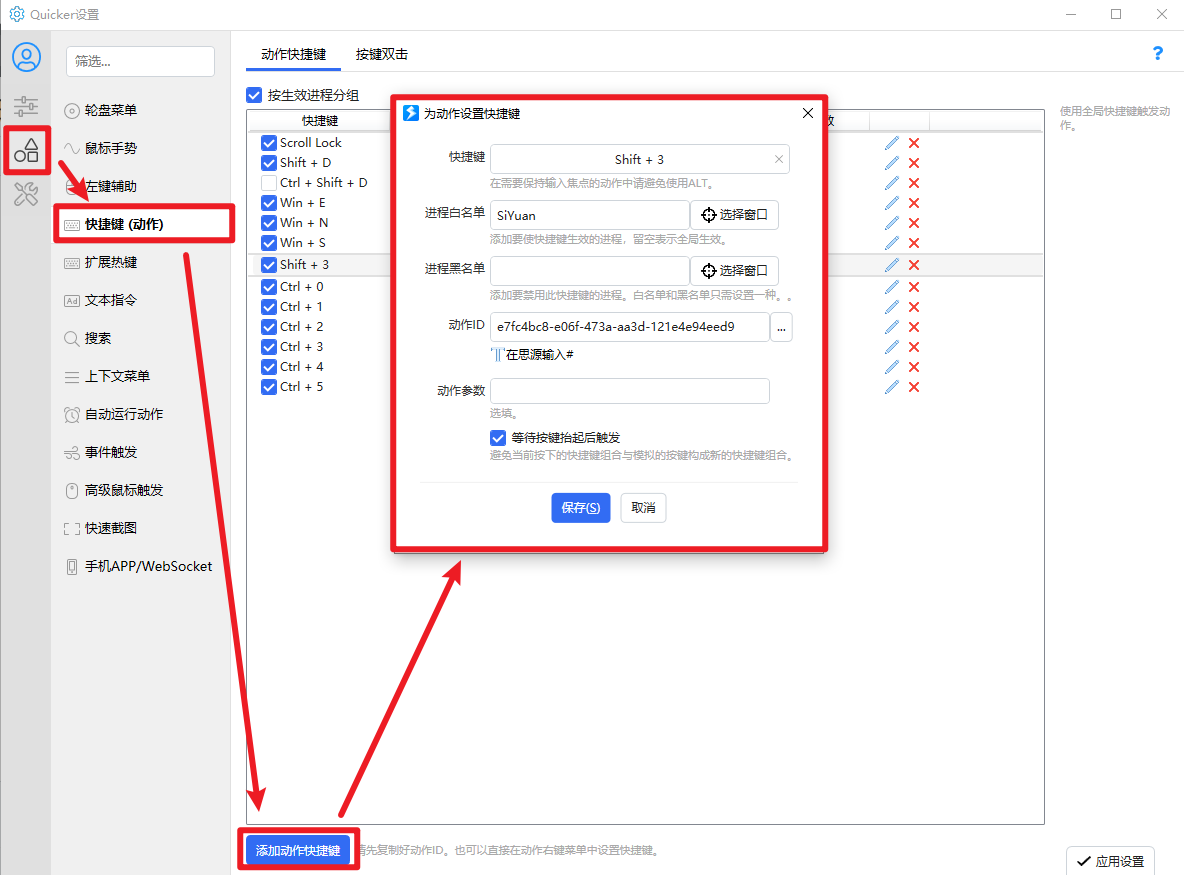Edit the Shift + D row pencil icon

point(892,163)
